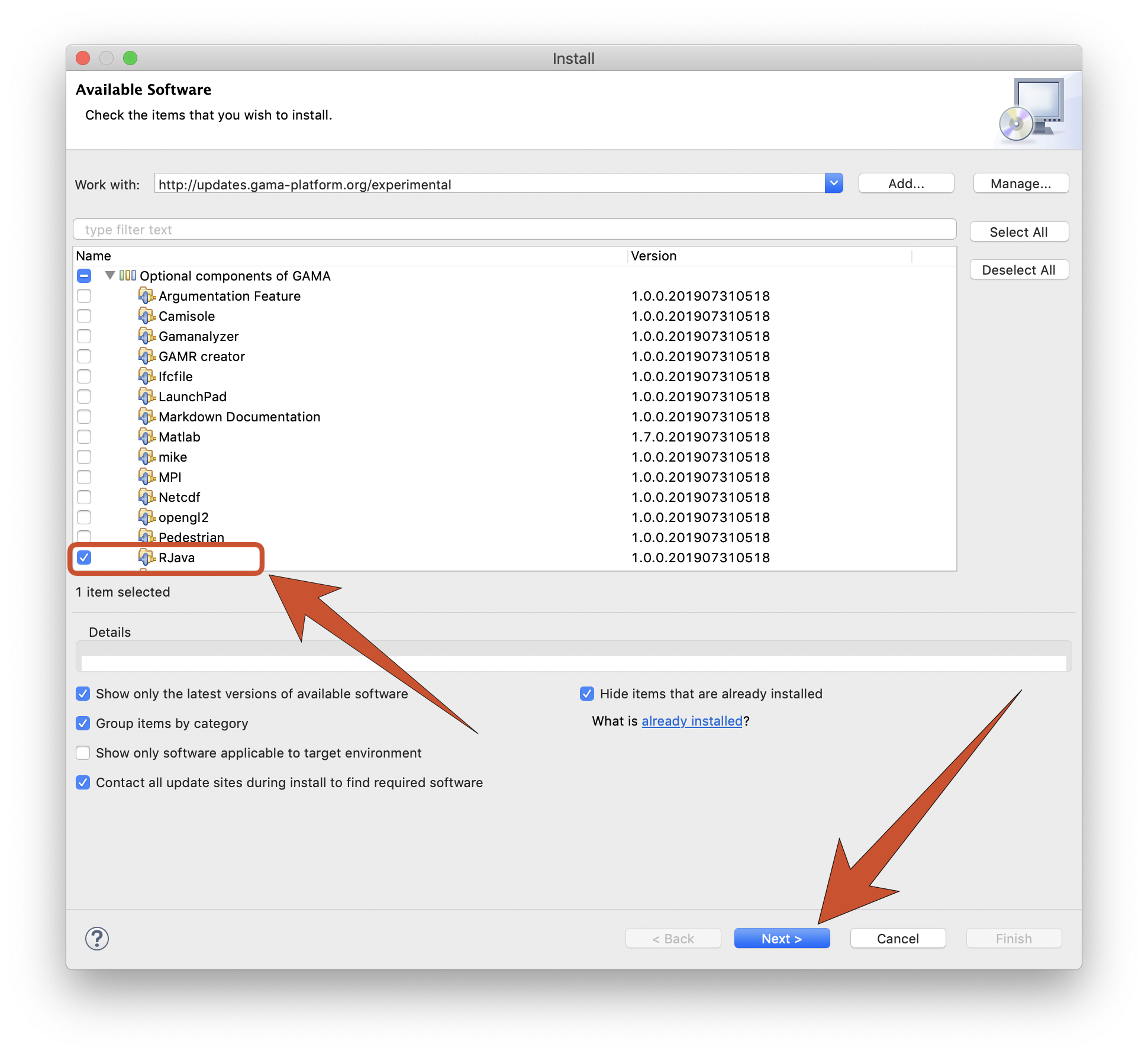Uncheck Contact all update sites option

tap(83, 782)
